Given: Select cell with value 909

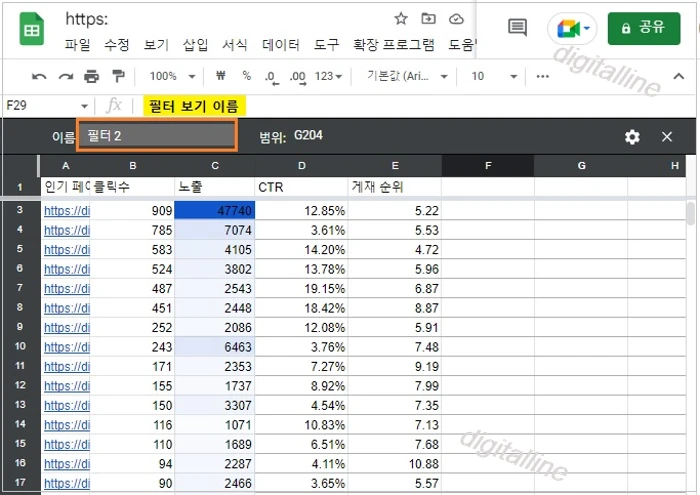Looking at the screenshot, I should (132, 210).
